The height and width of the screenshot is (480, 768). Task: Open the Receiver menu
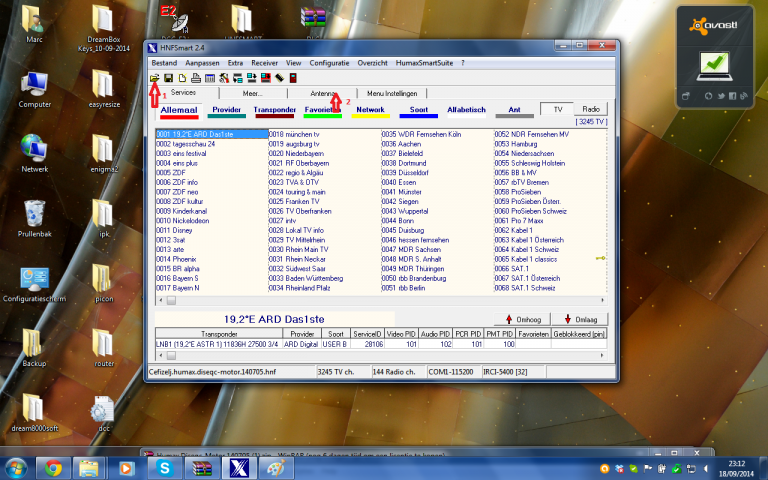click(x=265, y=62)
